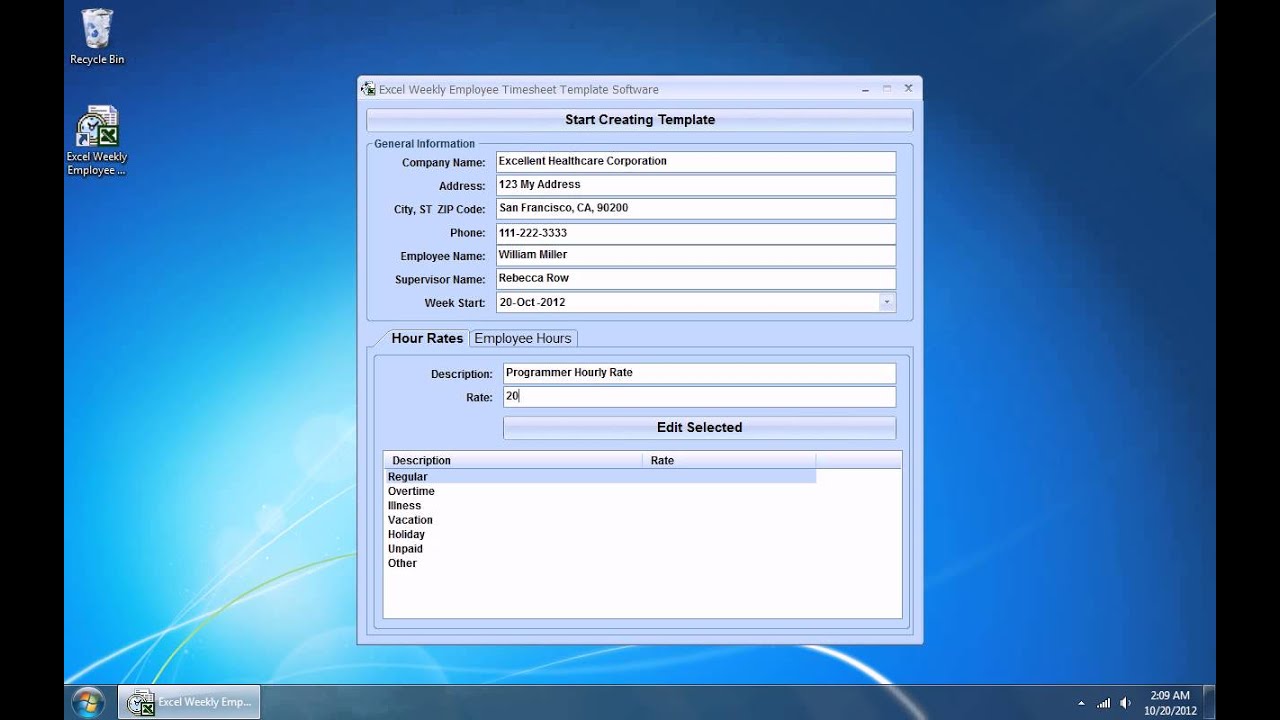This screenshot has height=720, width=1280.
Task: Click the Description field Programmer Hourly Rate
Action: pos(699,373)
